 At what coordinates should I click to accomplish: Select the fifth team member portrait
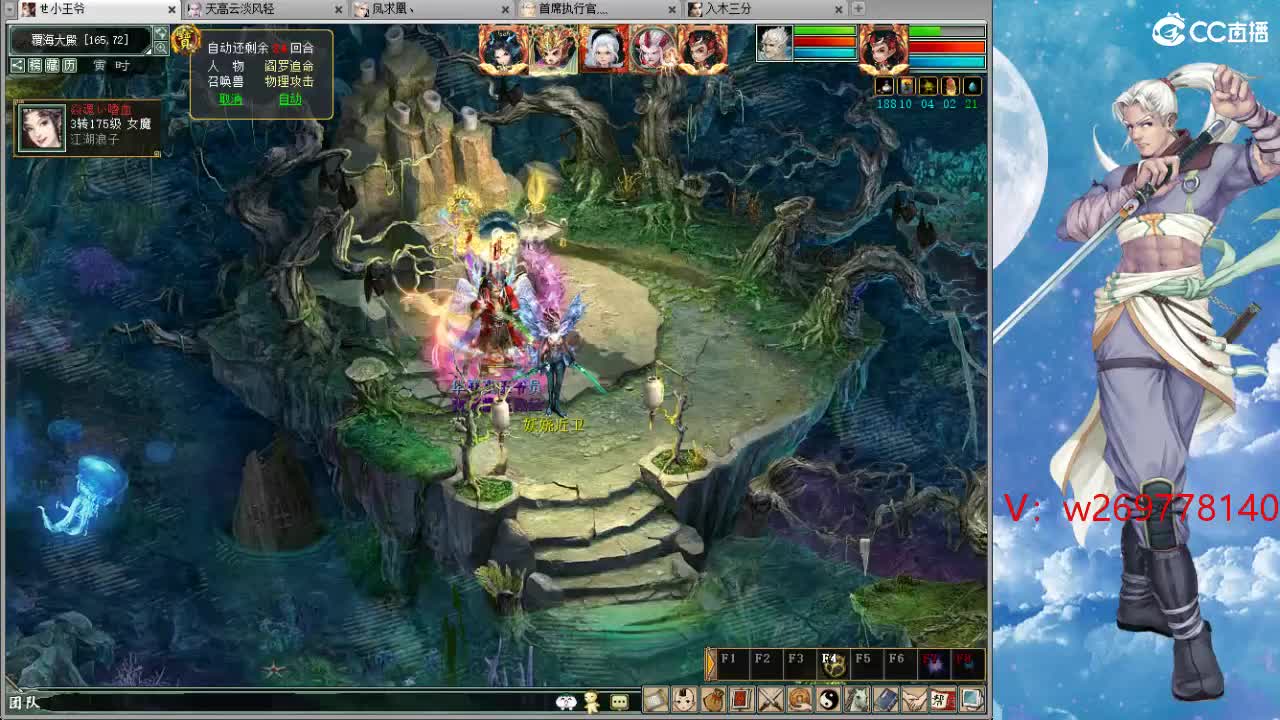(x=703, y=49)
